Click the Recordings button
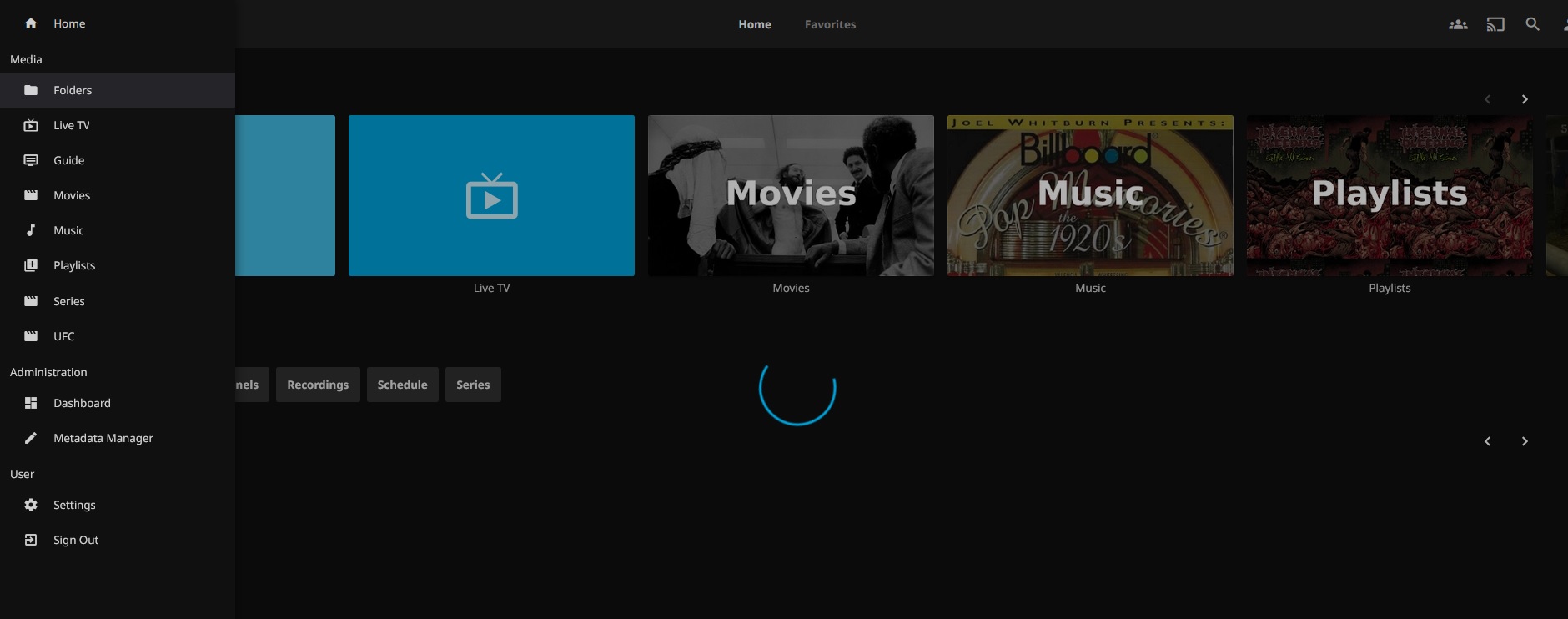This screenshot has width=1568, height=619. pyautogui.click(x=318, y=385)
